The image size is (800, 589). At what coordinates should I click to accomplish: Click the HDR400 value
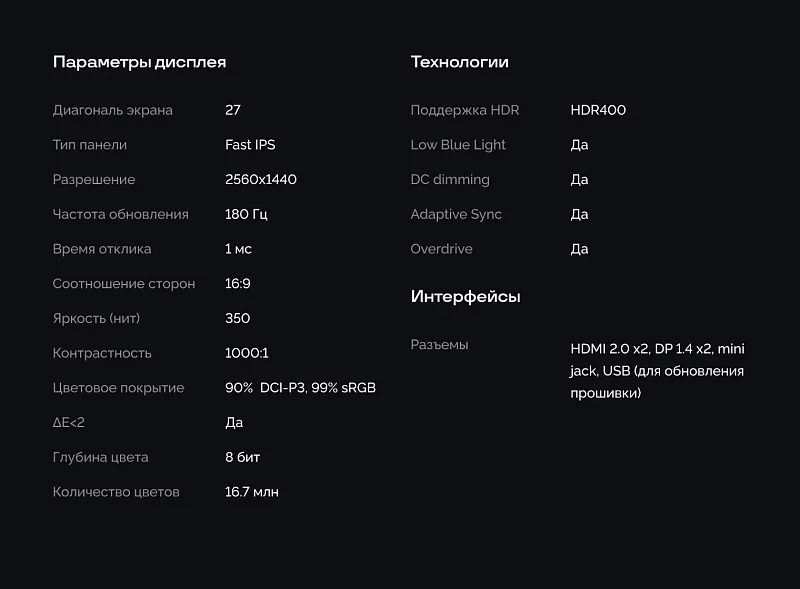pos(598,110)
